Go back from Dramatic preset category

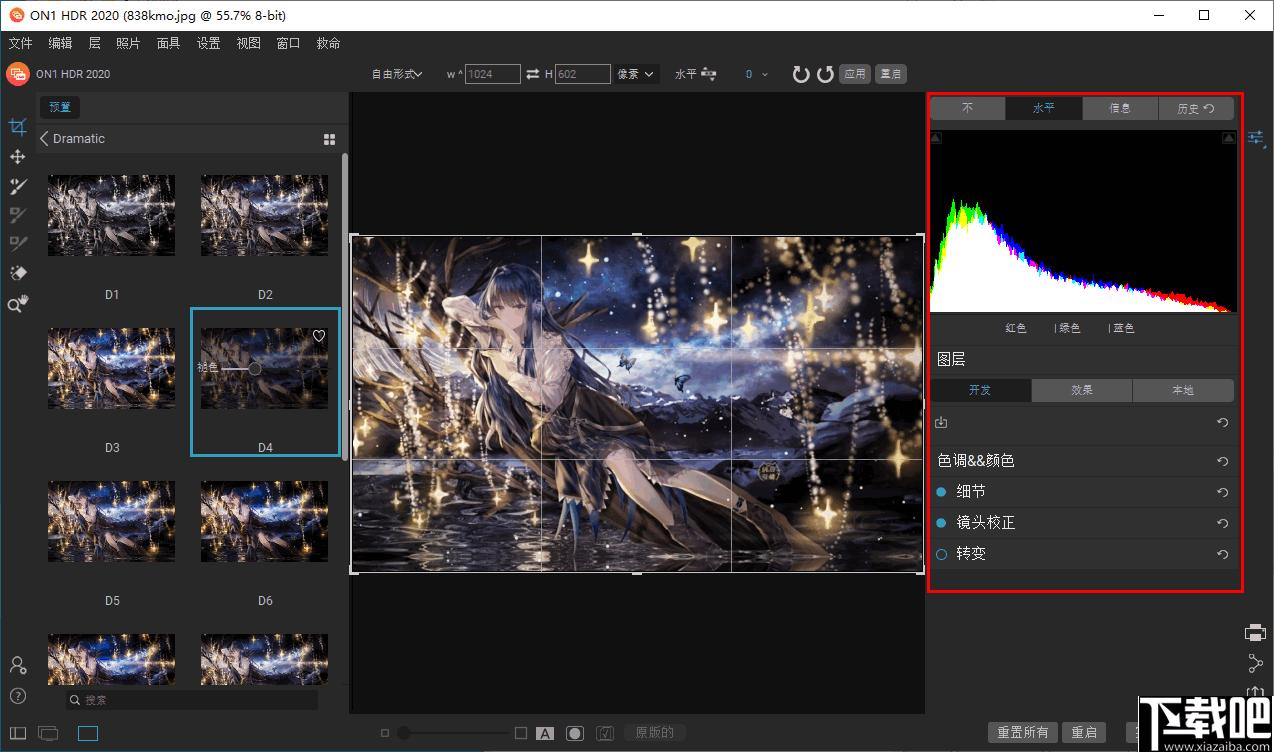pyautogui.click(x=44, y=139)
